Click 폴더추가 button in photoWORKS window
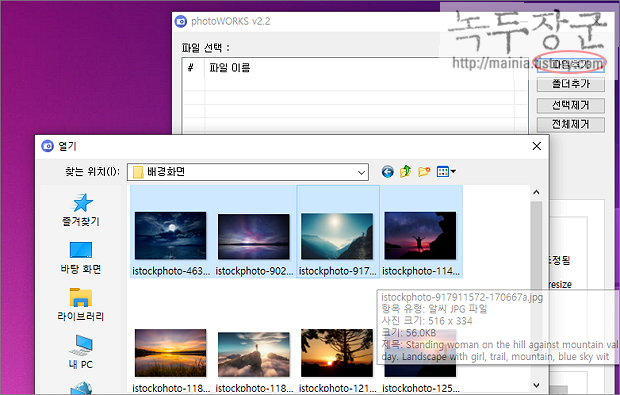Screen dimensions: 620x395 click(x=571, y=84)
